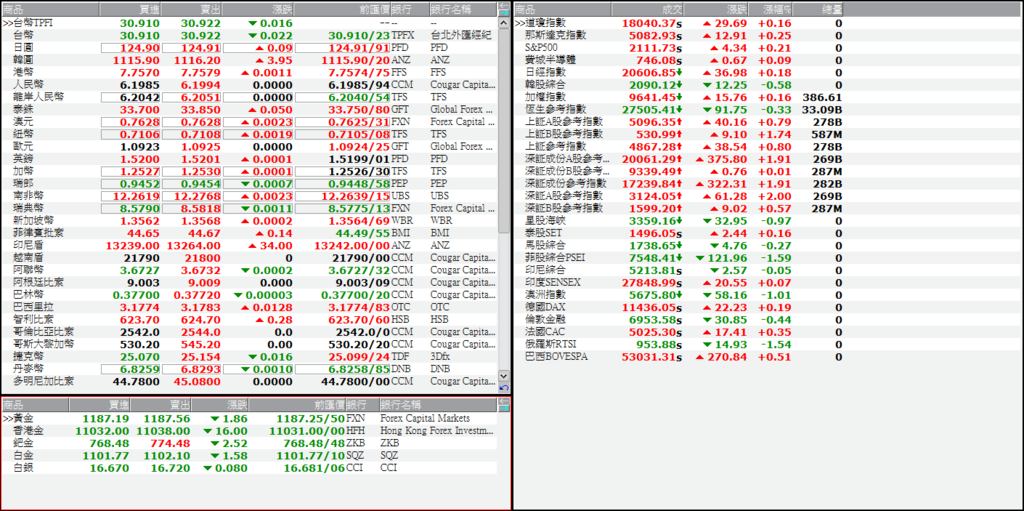Select the 新加坡幣 row
The height and width of the screenshot is (511, 1024).
249,220
